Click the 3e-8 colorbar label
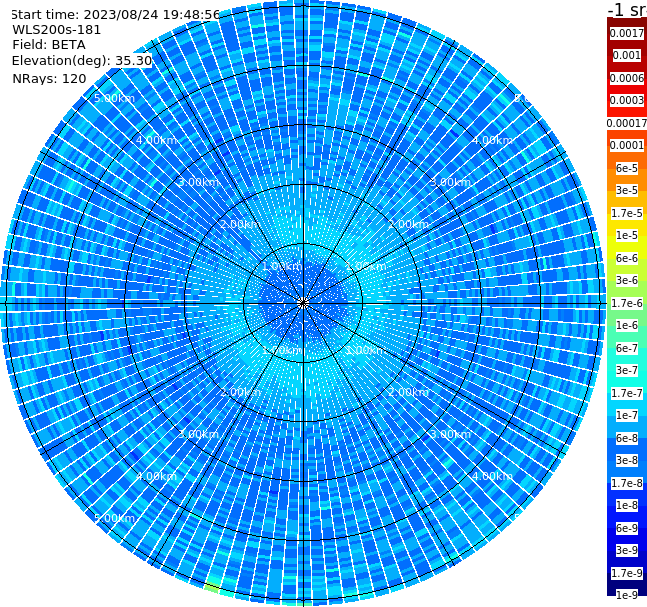 (x=627, y=460)
